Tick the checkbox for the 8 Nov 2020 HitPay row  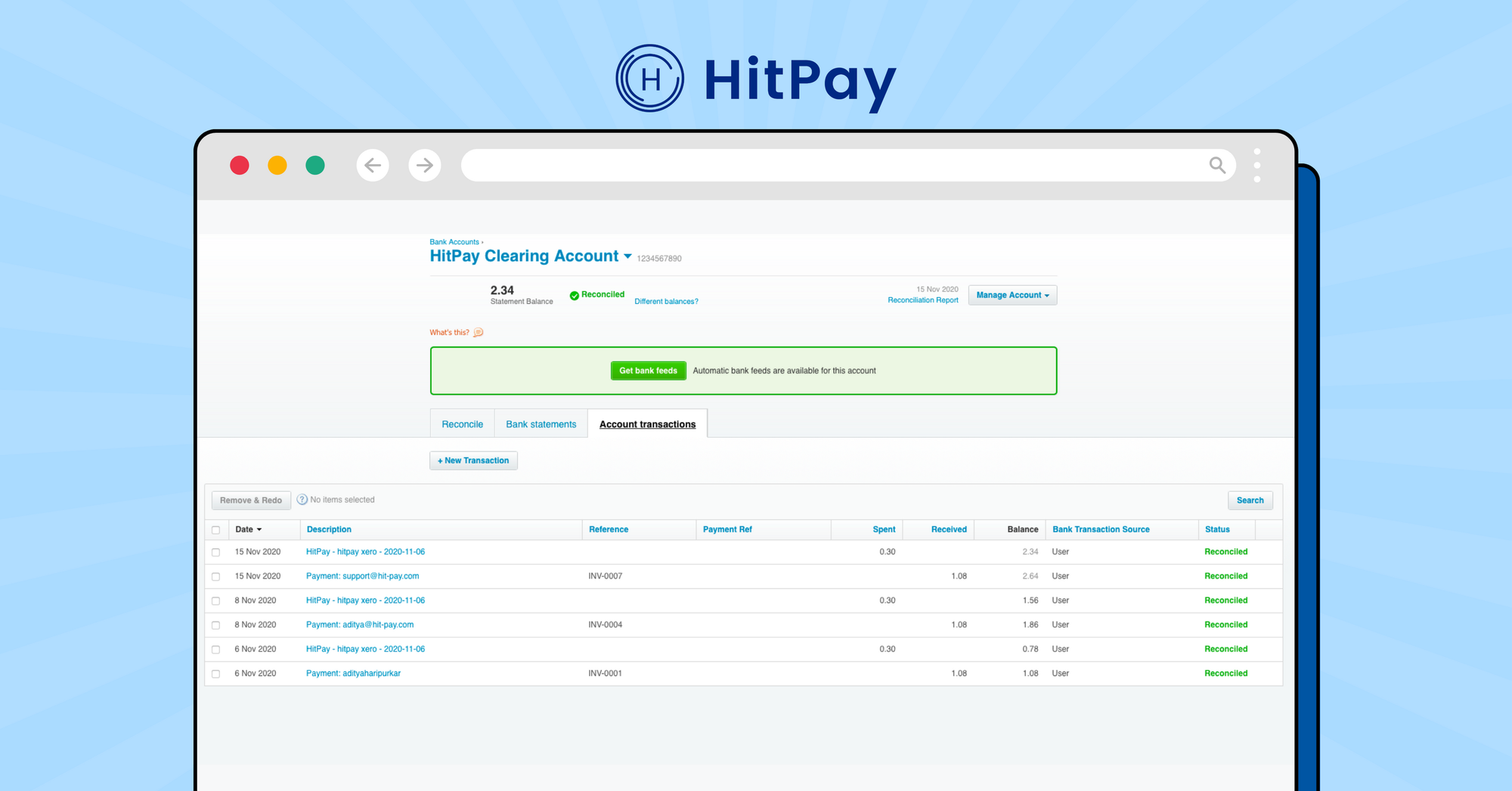pos(216,601)
